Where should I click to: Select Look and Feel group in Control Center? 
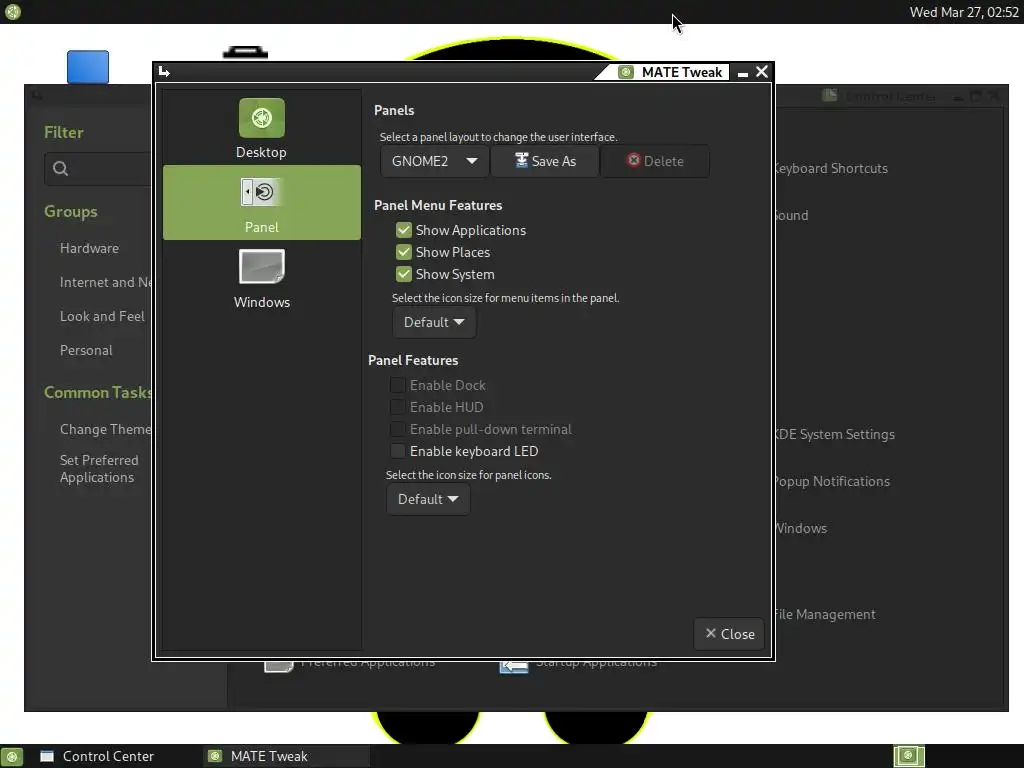(x=102, y=316)
